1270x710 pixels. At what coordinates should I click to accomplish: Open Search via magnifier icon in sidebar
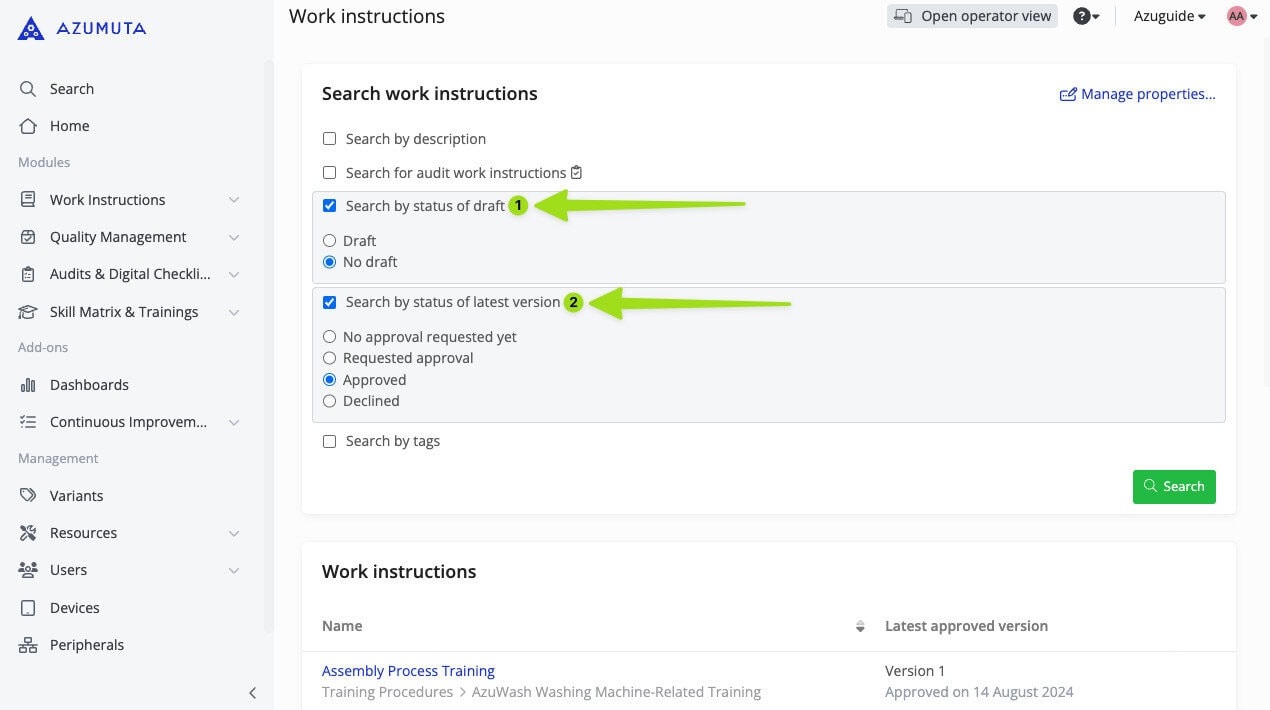click(x=28, y=89)
